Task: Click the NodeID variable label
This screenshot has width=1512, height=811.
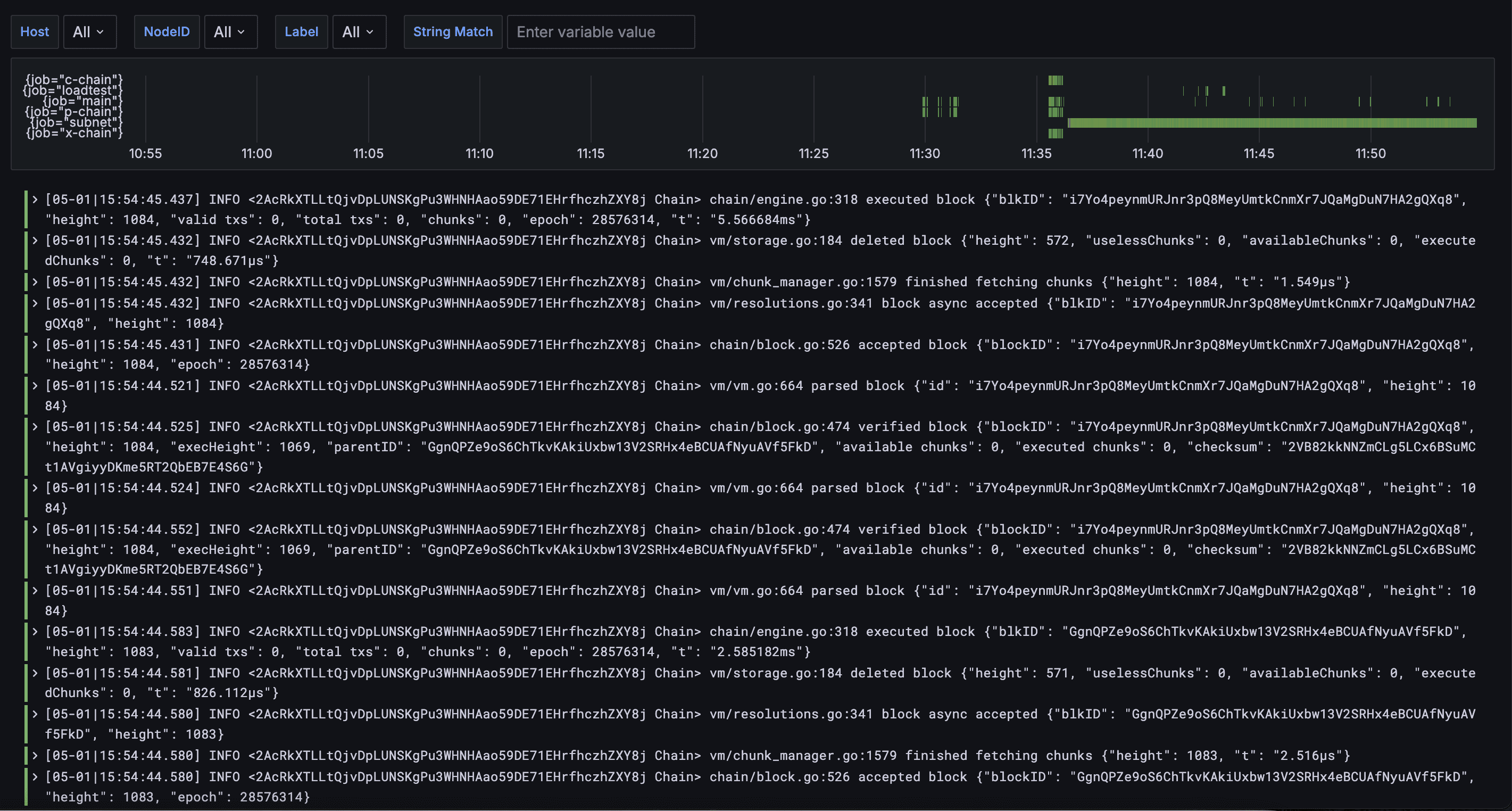Action: (x=167, y=32)
